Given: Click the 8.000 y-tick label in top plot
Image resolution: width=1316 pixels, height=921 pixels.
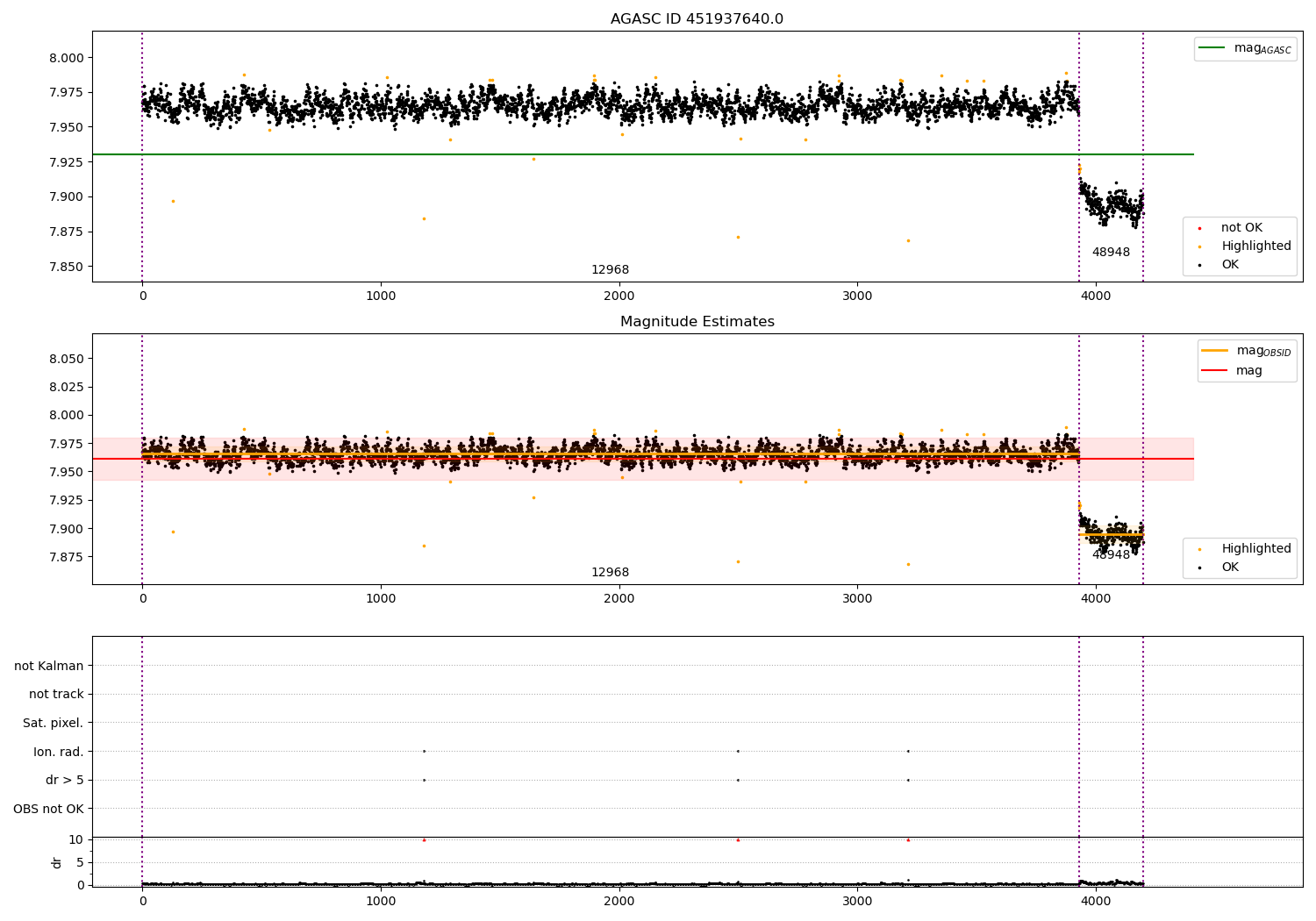Looking at the screenshot, I should [x=67, y=58].
